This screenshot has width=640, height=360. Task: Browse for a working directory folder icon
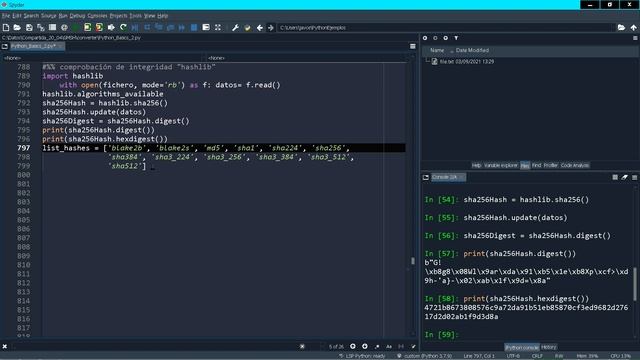[621, 27]
